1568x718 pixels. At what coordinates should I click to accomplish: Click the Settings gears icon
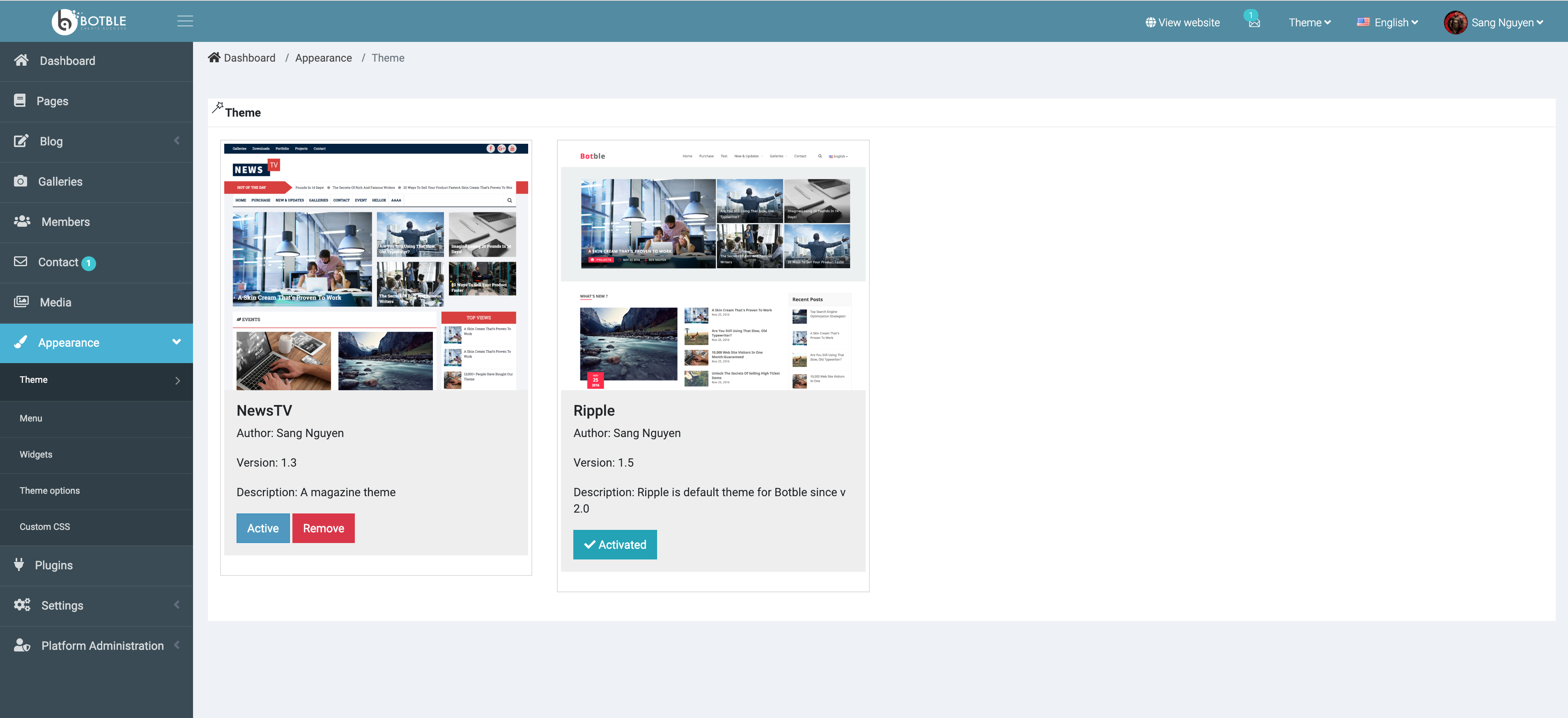22,605
